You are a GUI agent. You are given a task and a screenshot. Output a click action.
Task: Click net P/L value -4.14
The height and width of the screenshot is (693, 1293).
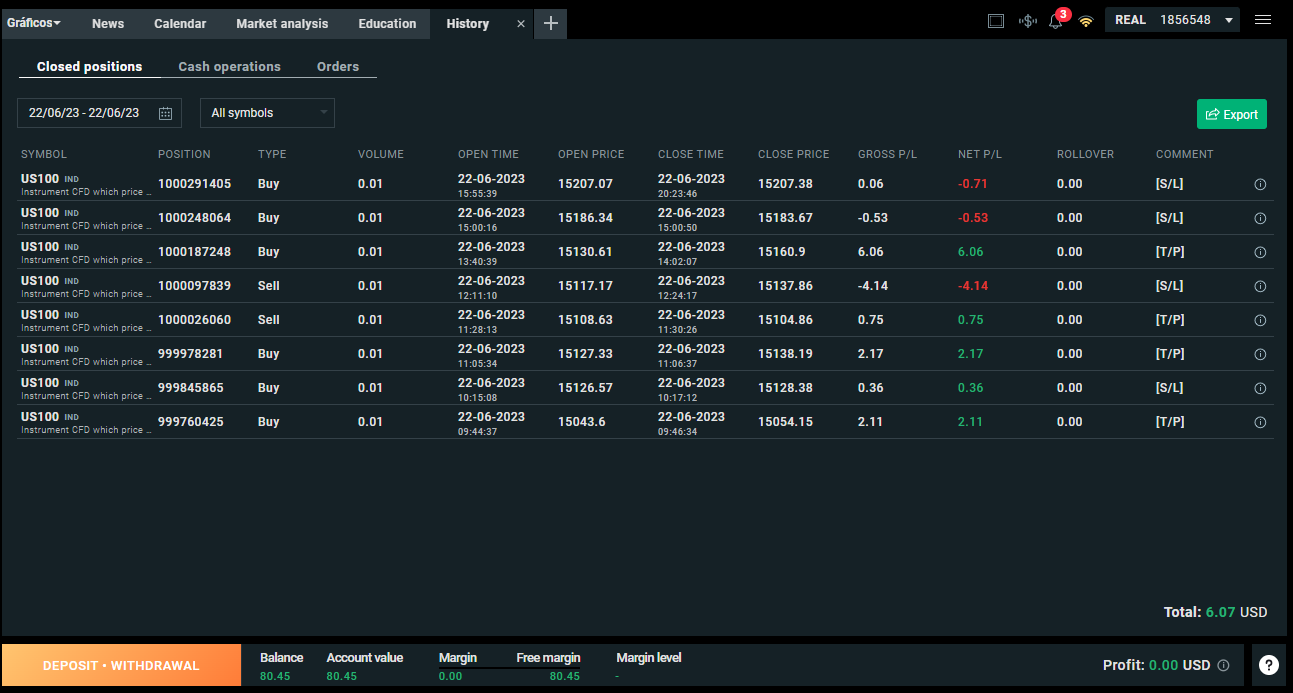[973, 286]
